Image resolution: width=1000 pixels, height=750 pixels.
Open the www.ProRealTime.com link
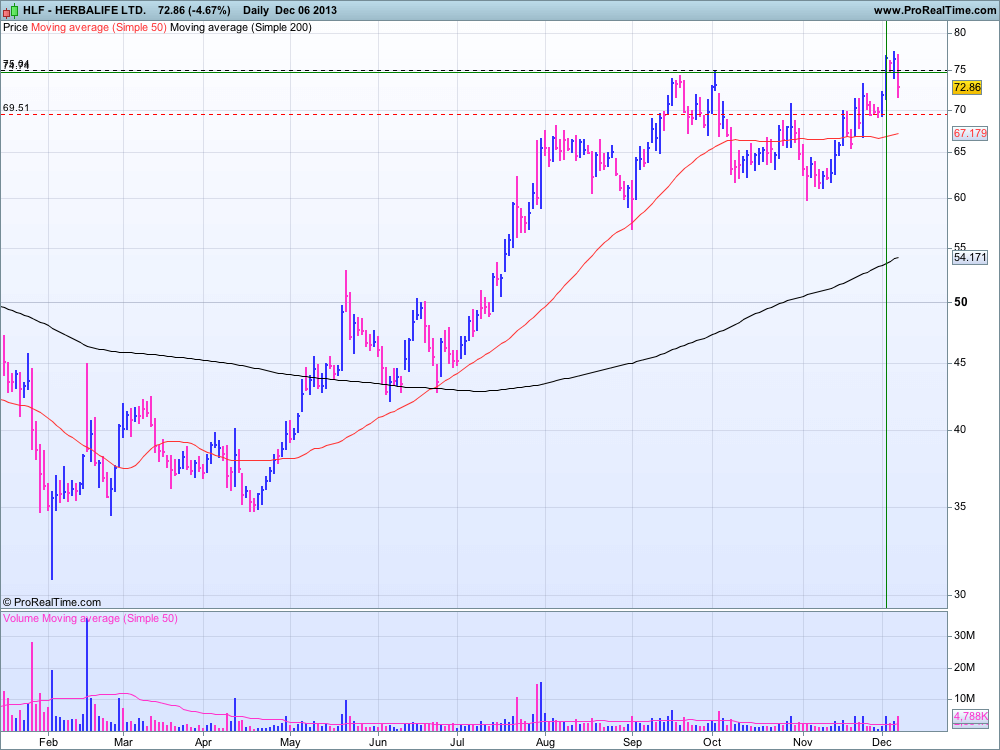[934, 10]
